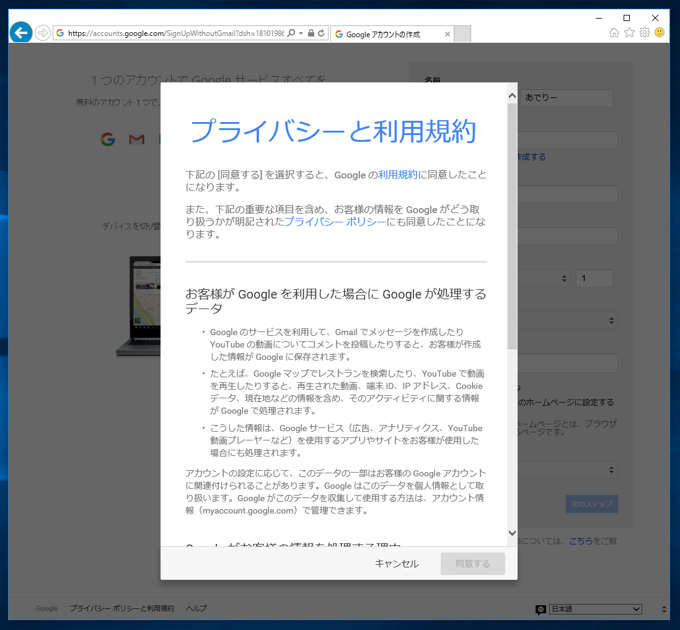Click the dialog scrollbar down arrow
Image resolution: width=680 pixels, height=630 pixels.
point(512,533)
